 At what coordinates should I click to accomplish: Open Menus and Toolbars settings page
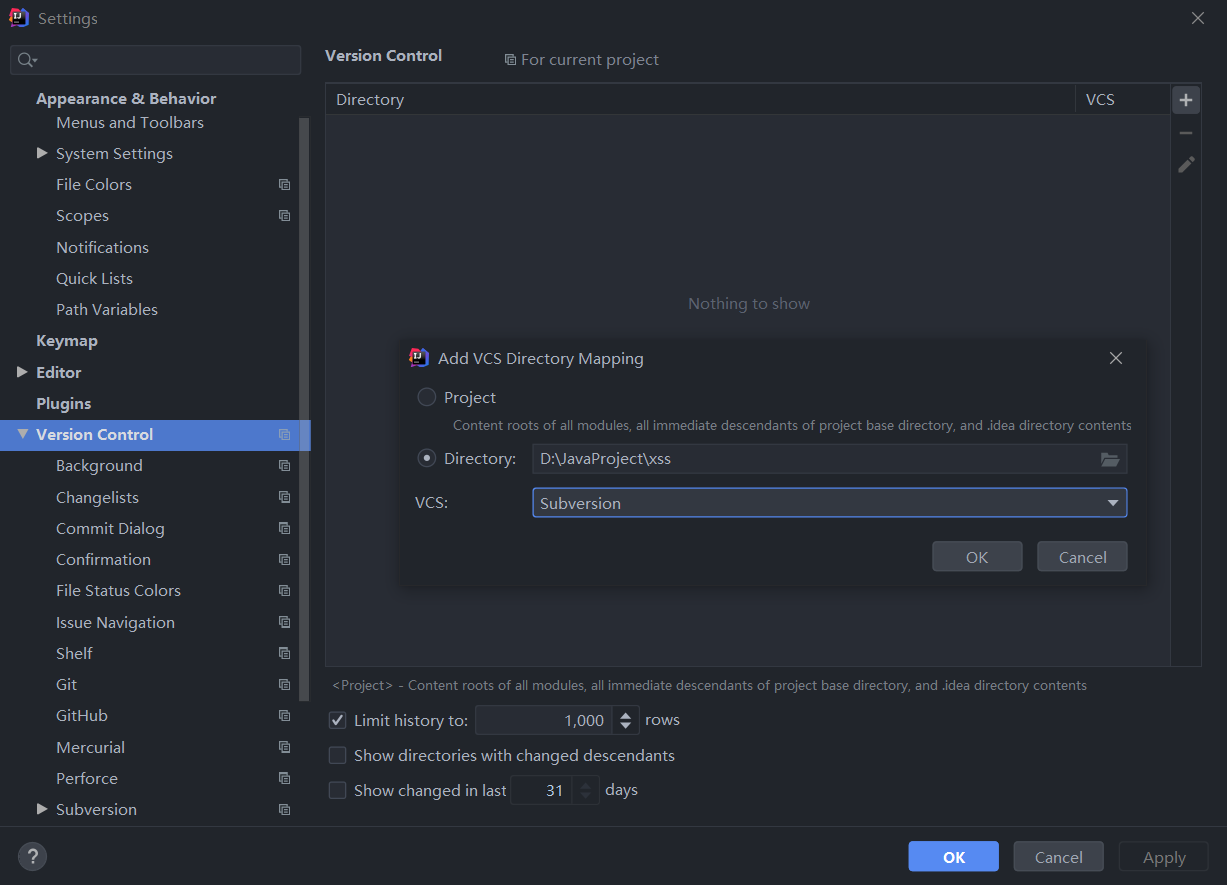click(x=130, y=122)
